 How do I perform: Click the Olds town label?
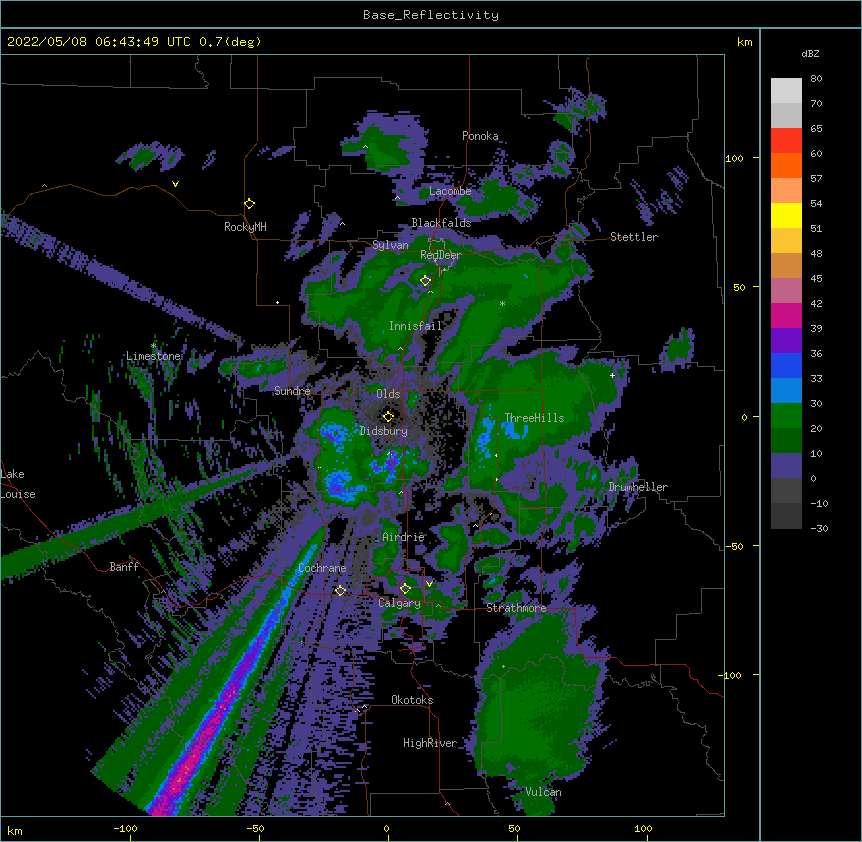point(388,394)
